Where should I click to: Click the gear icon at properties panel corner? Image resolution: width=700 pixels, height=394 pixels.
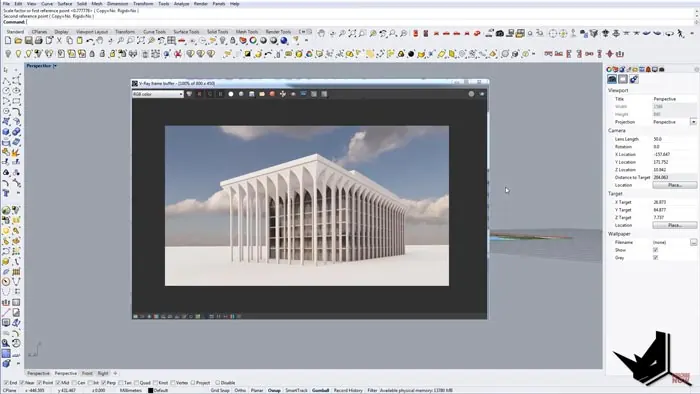(x=696, y=69)
